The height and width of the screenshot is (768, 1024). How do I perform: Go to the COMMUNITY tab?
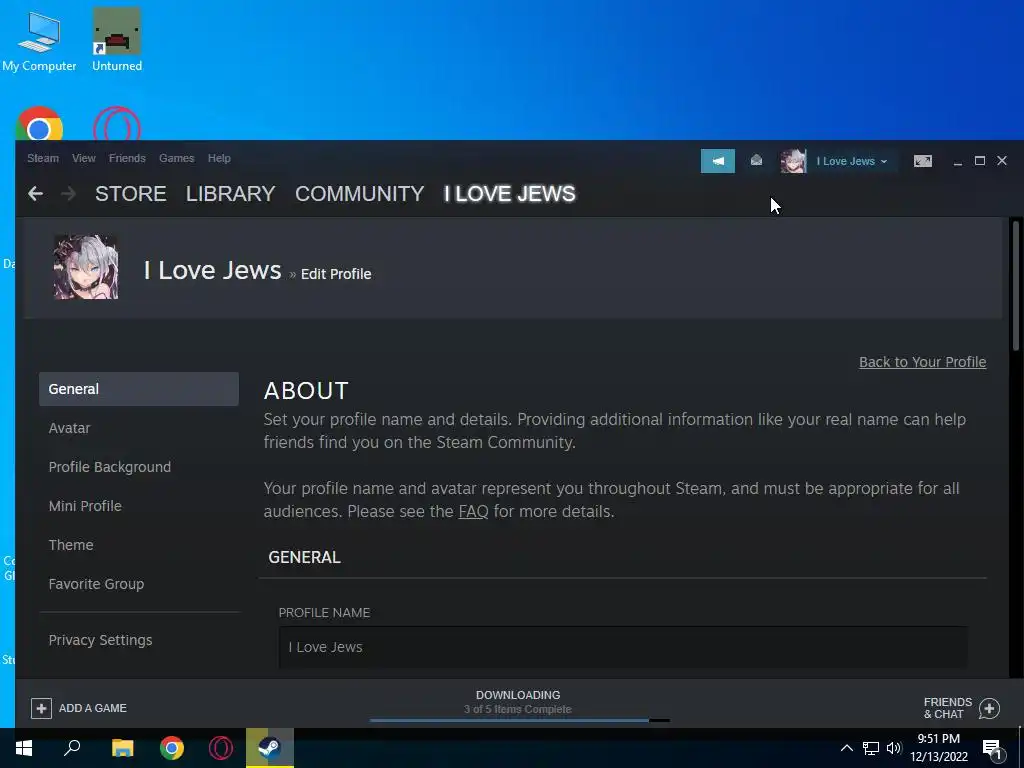359,193
